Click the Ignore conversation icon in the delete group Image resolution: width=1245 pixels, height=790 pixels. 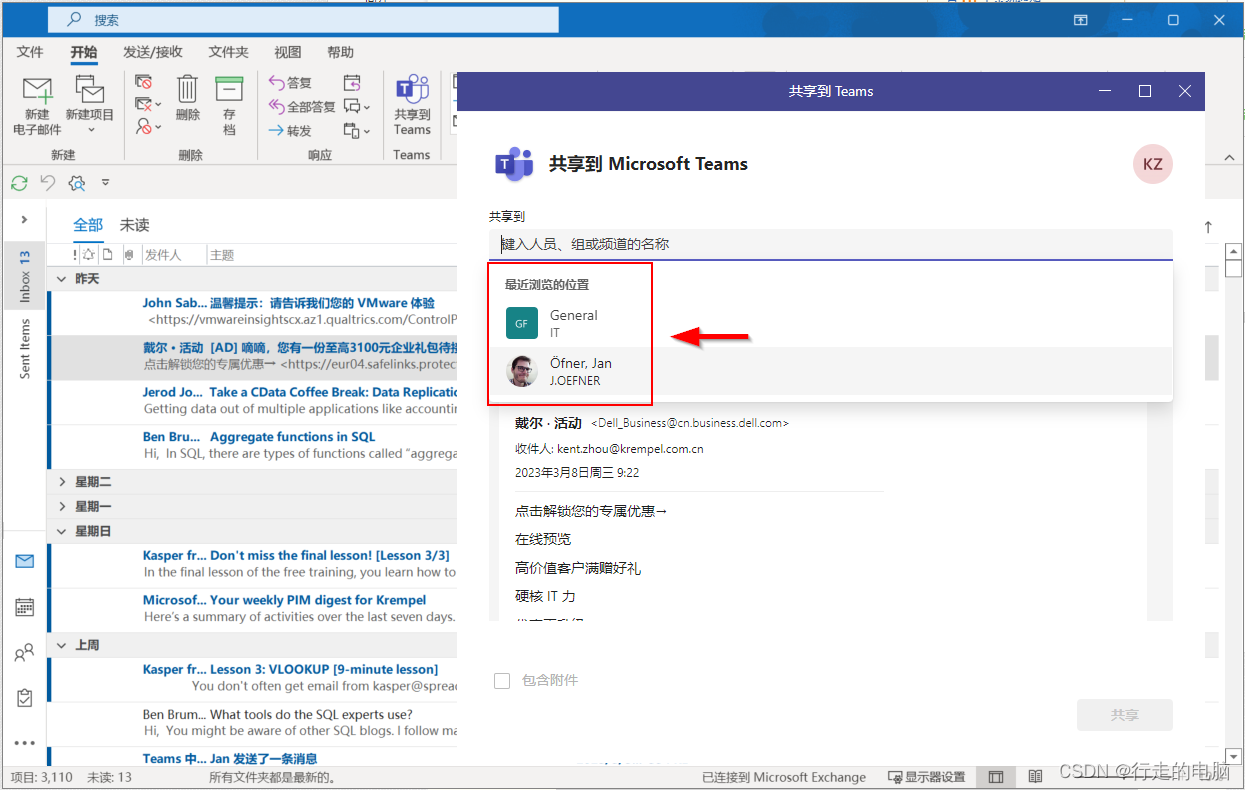pos(144,82)
